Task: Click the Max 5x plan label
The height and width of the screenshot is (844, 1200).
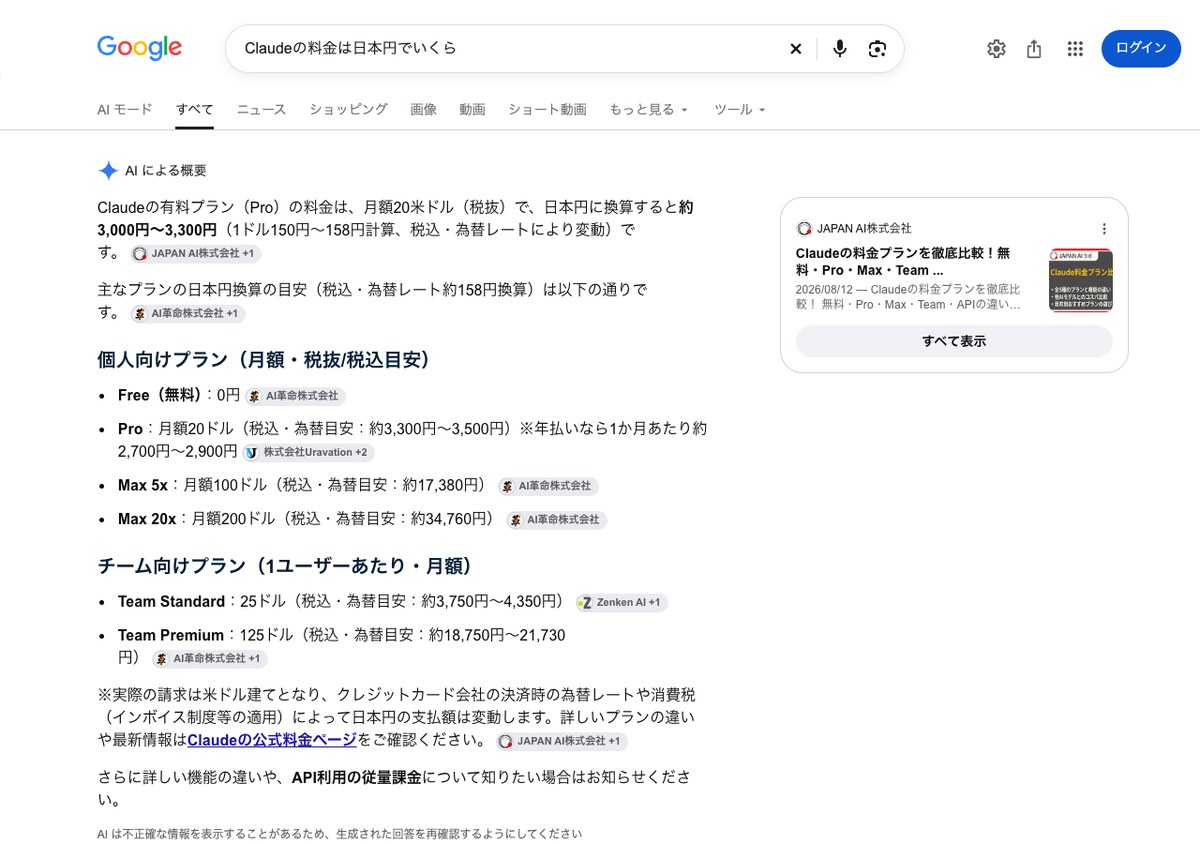Action: tap(143, 485)
